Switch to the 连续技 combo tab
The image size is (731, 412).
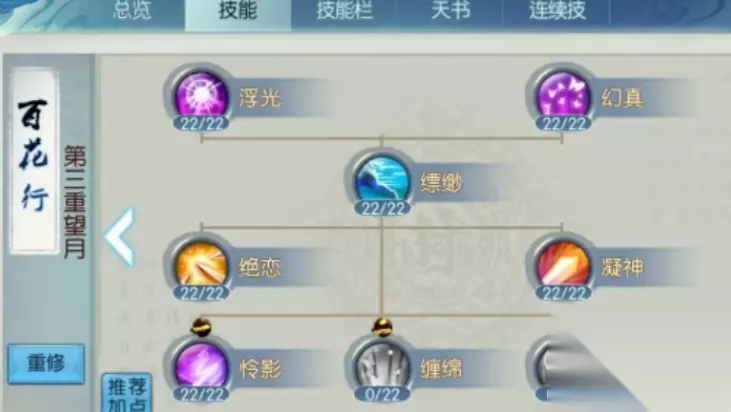557,10
